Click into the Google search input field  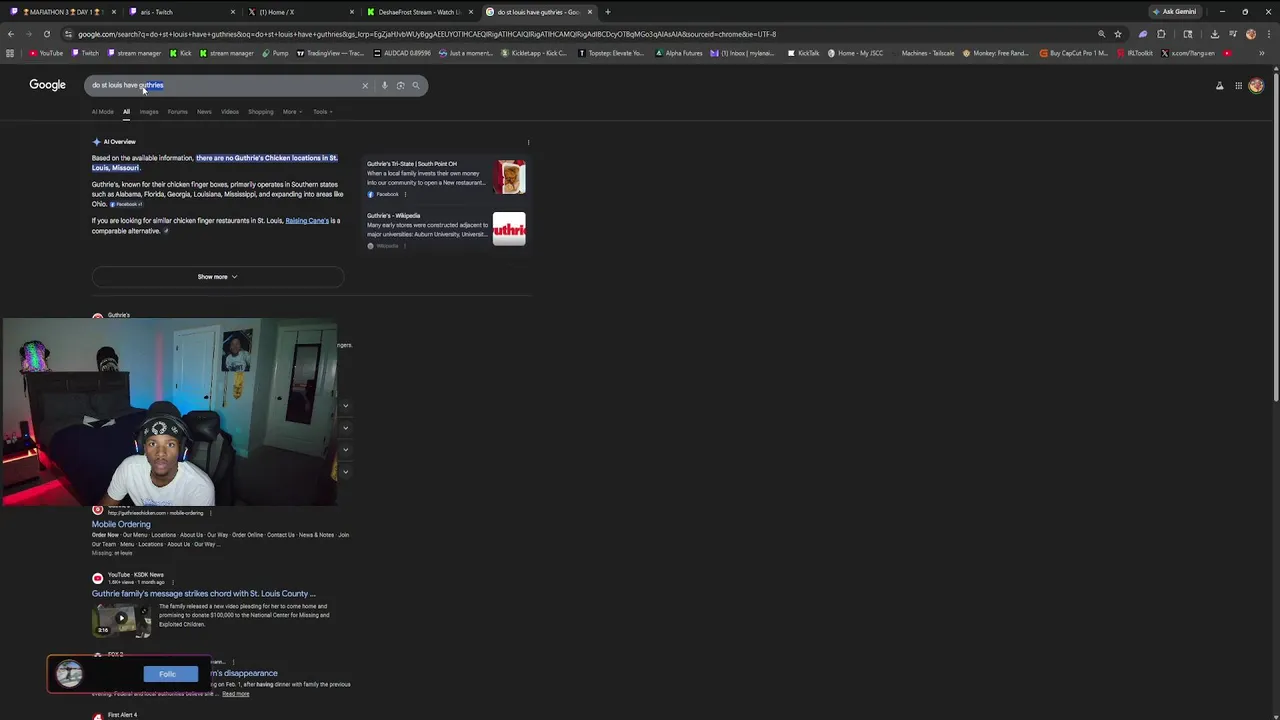click(x=222, y=86)
